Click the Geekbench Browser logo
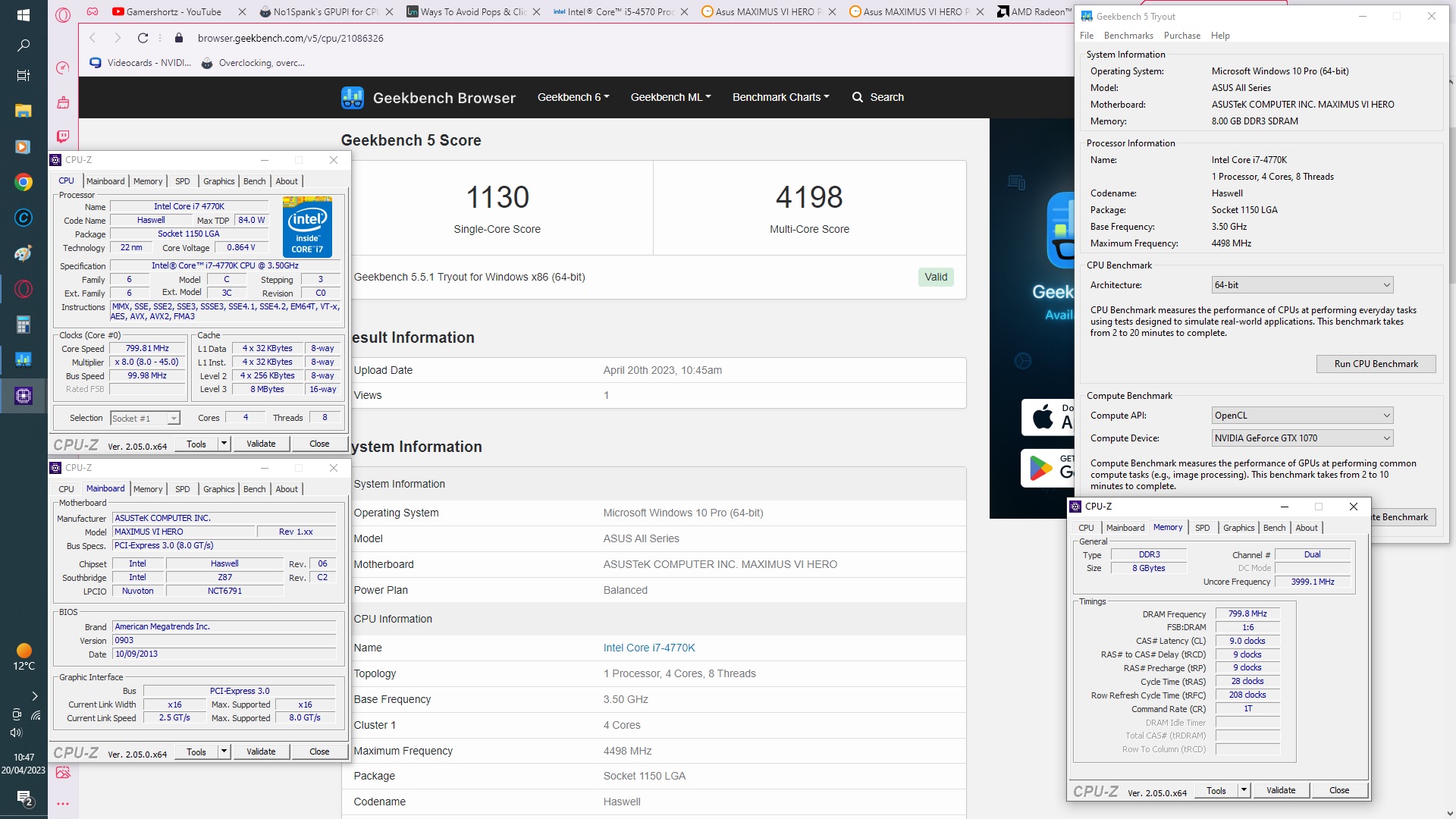 coord(428,97)
